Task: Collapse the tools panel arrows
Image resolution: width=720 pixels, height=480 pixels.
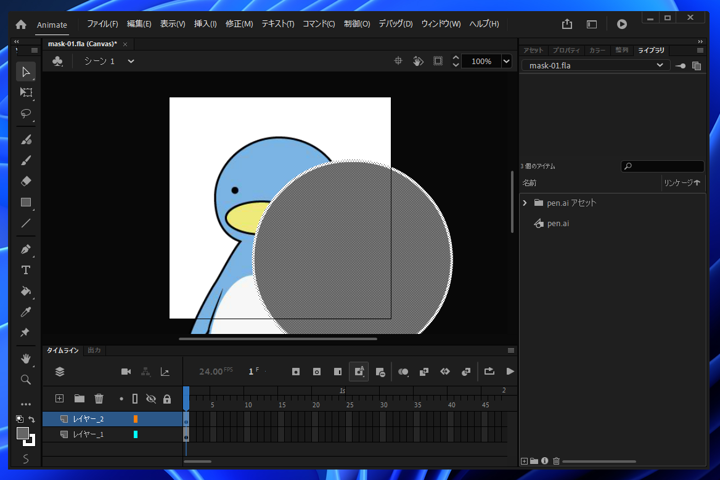Action: pos(17,41)
